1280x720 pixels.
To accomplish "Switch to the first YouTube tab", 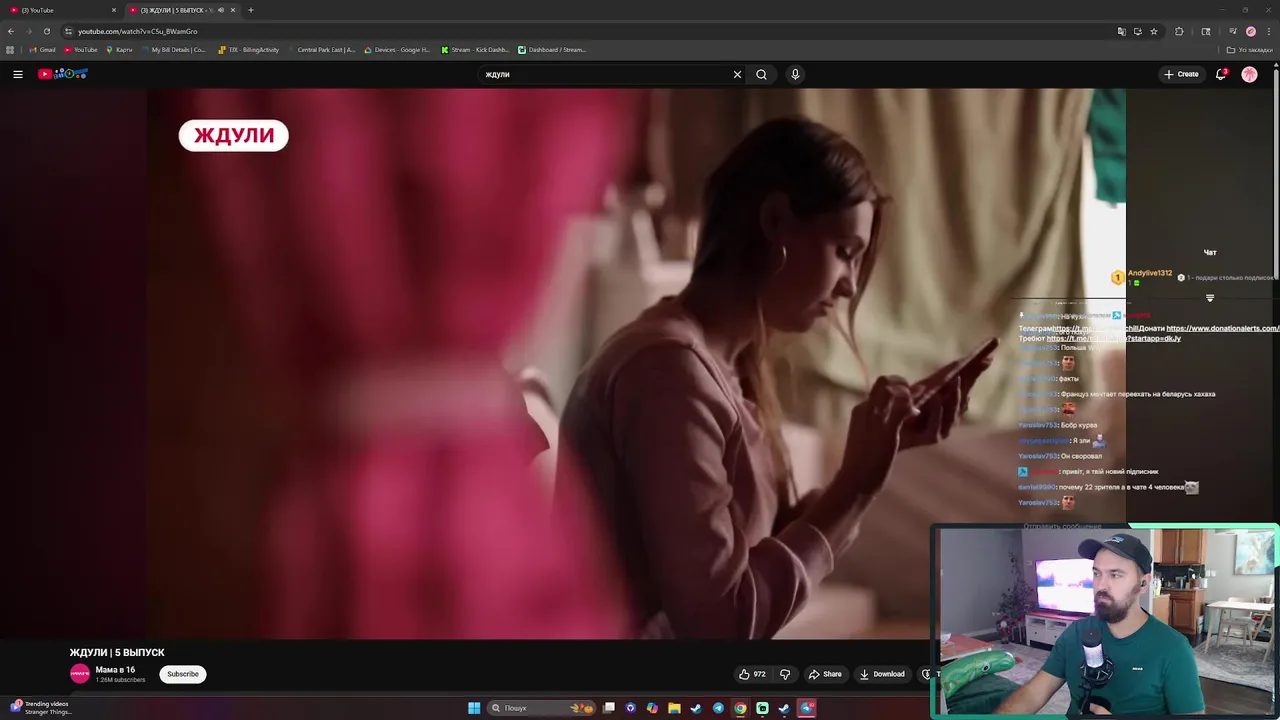I will tap(60, 10).
